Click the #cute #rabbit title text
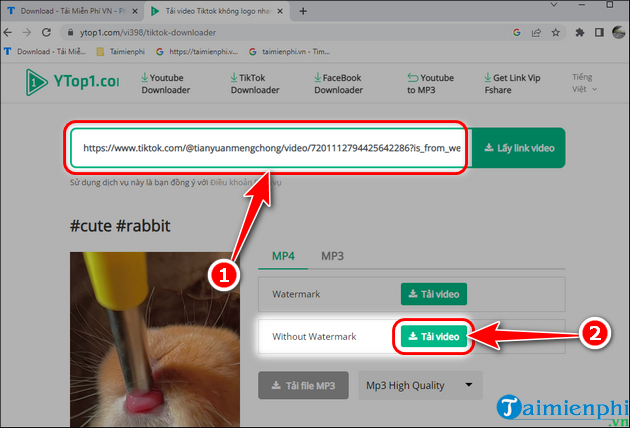The width and height of the screenshot is (630, 428). click(120, 226)
